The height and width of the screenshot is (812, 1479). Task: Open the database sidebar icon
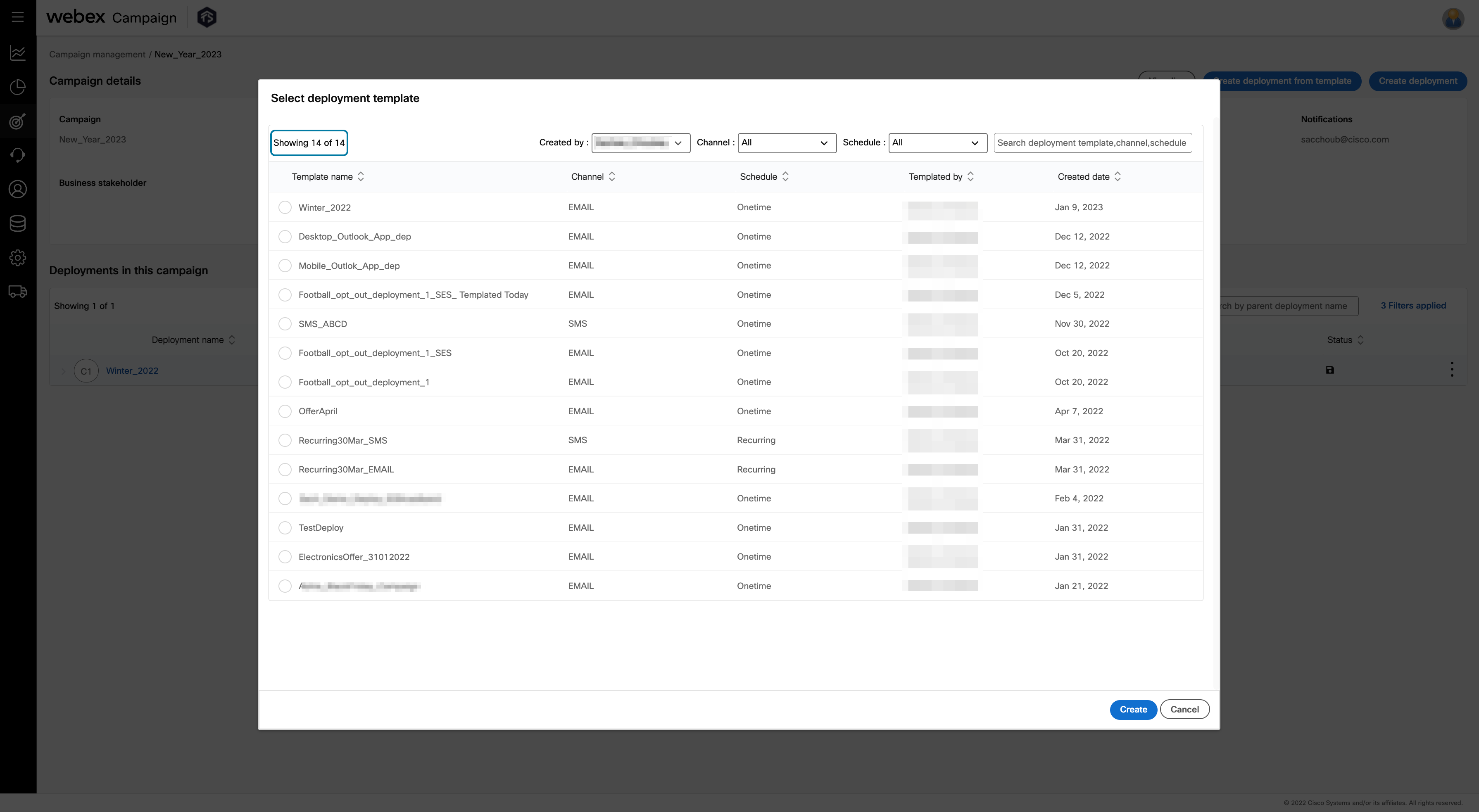(18, 223)
